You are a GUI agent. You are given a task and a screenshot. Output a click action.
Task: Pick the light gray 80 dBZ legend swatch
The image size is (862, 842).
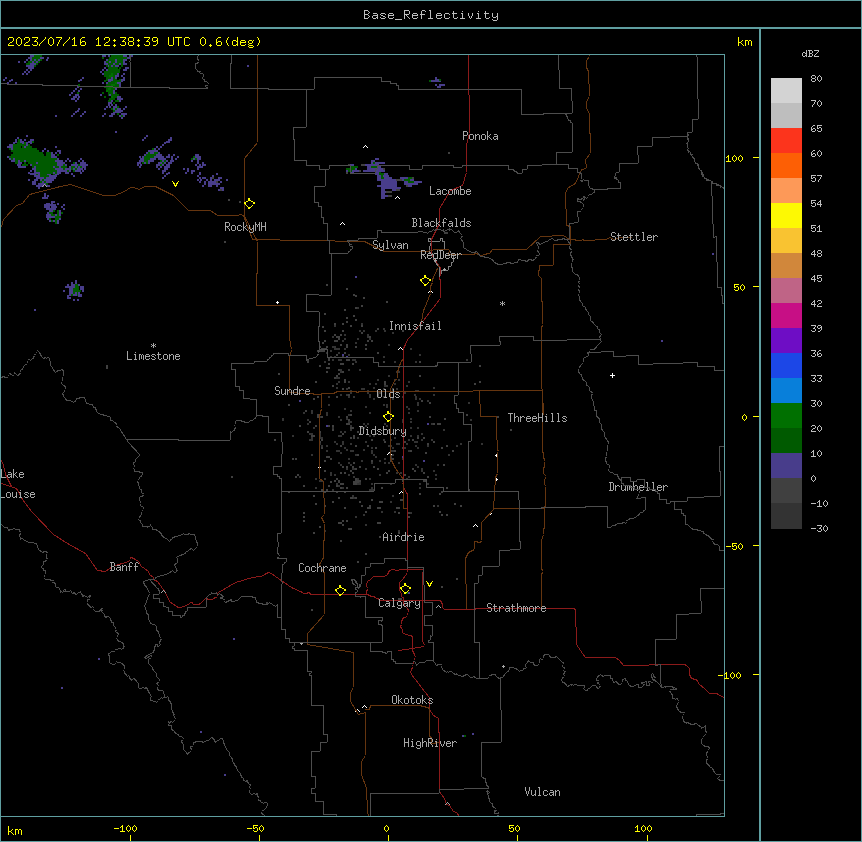[x=786, y=90]
